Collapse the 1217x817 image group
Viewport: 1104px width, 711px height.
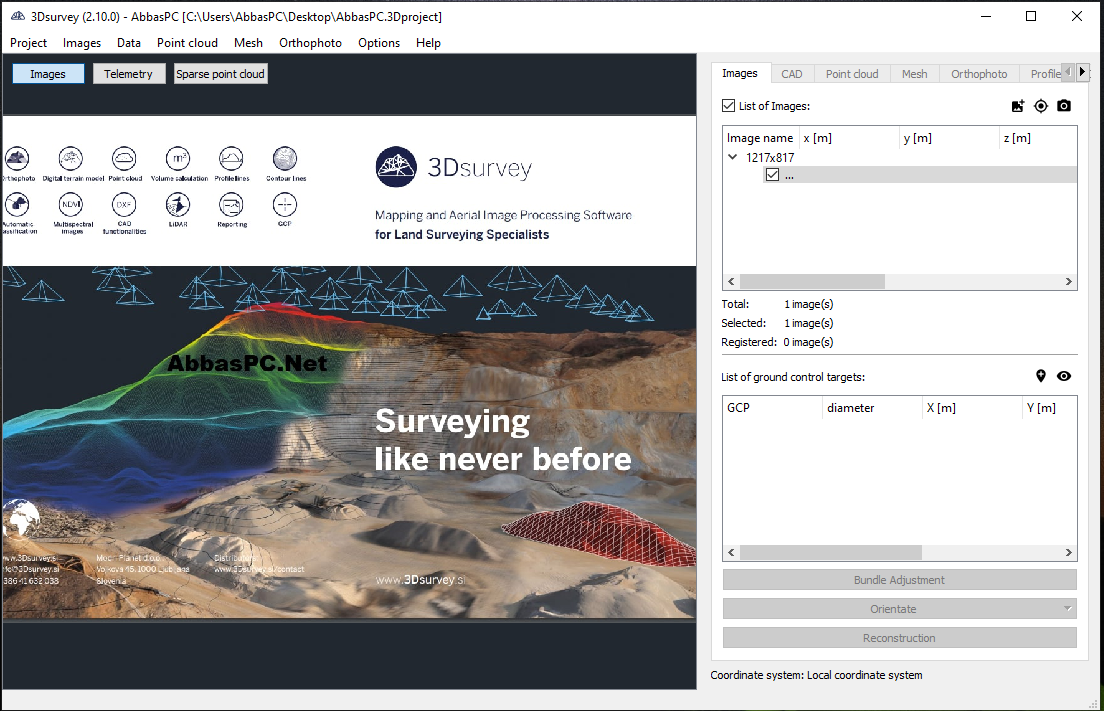click(732, 157)
